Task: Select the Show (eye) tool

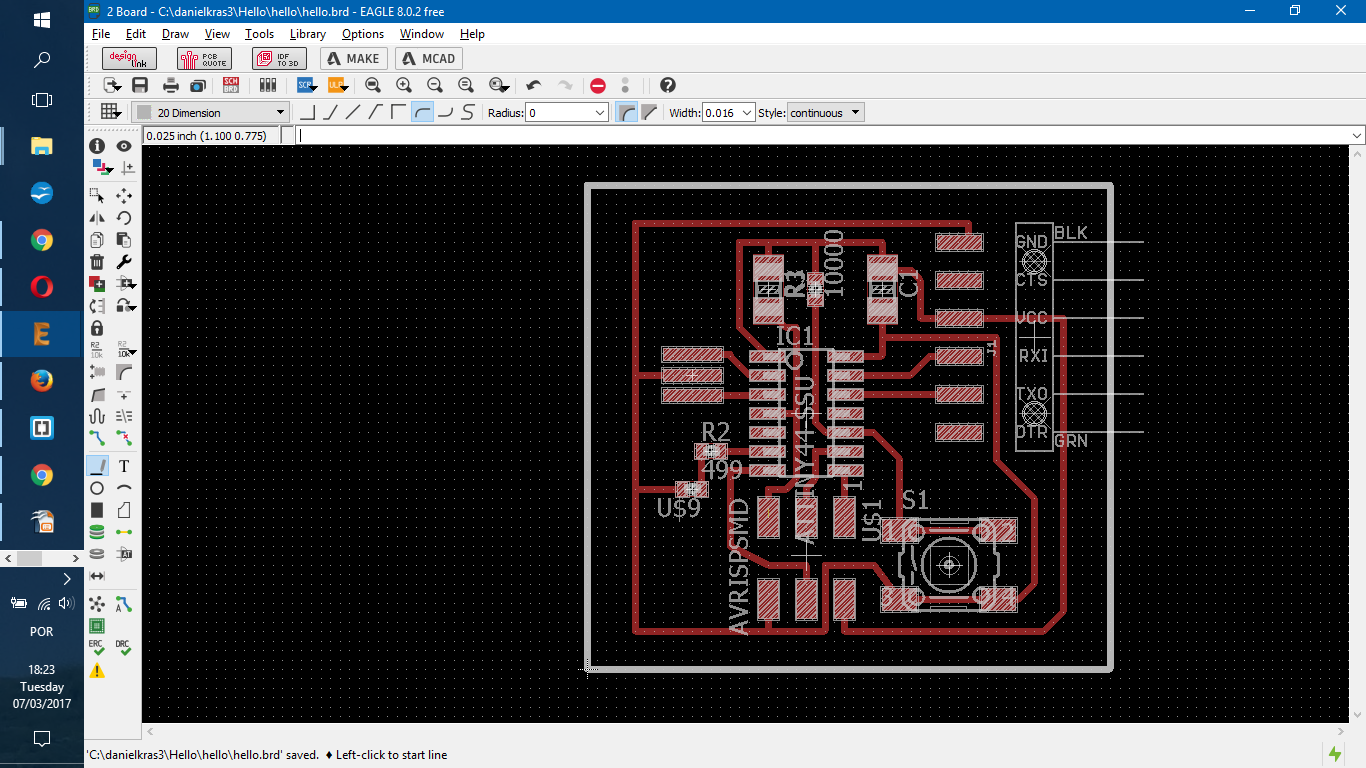Action: tap(124, 146)
